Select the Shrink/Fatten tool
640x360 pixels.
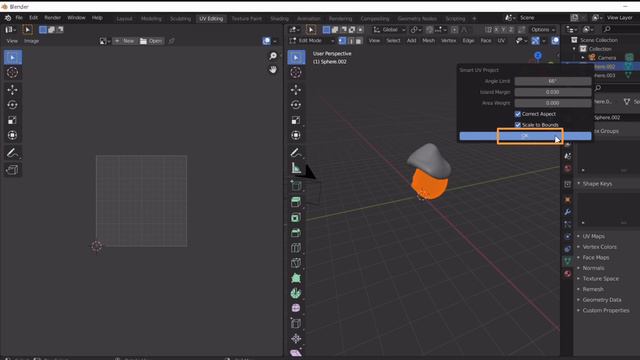point(296,338)
